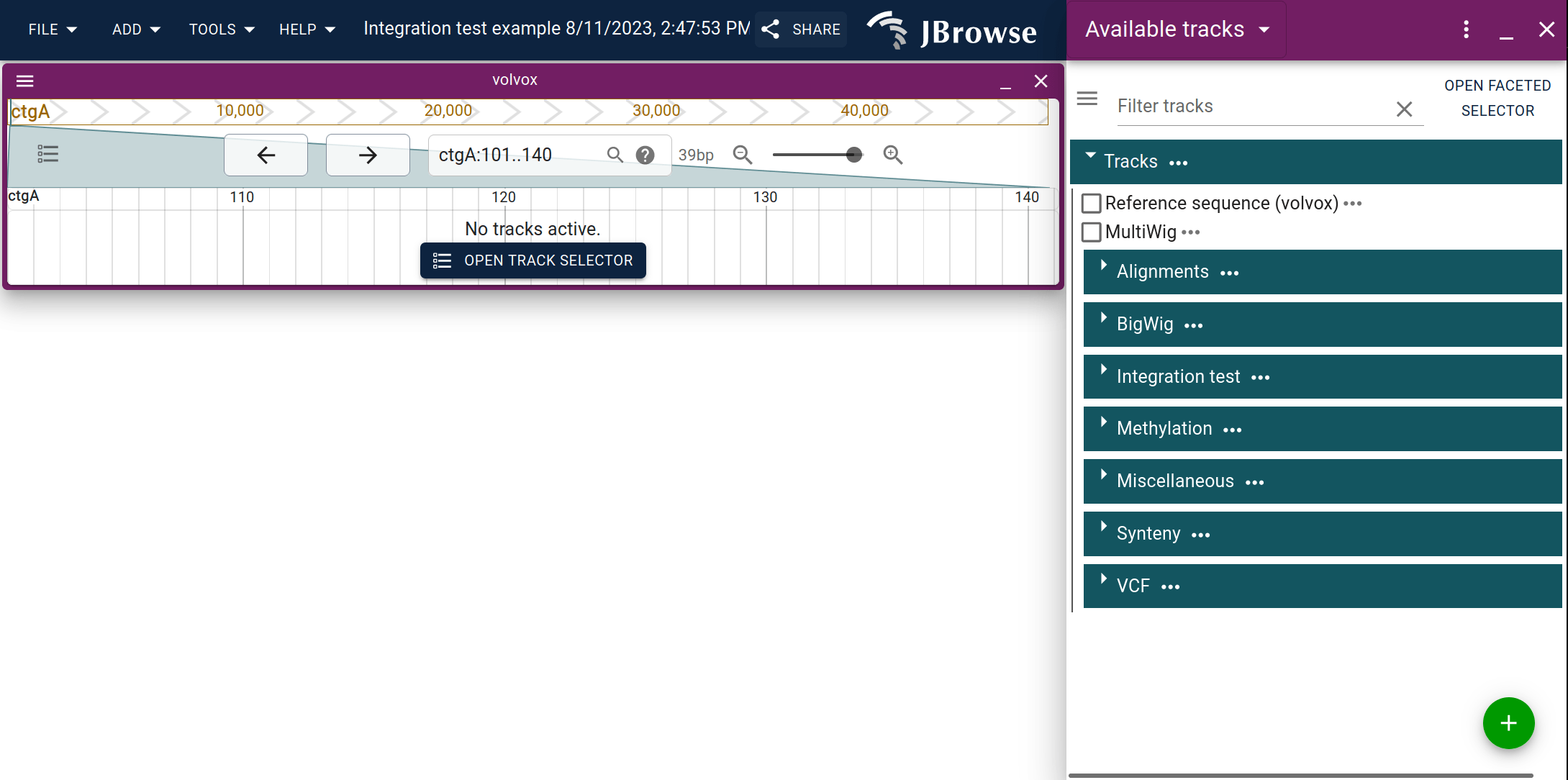The image size is (1568, 780).
Task: Enable the Reference sequence (volvox) track
Action: coord(1092,204)
